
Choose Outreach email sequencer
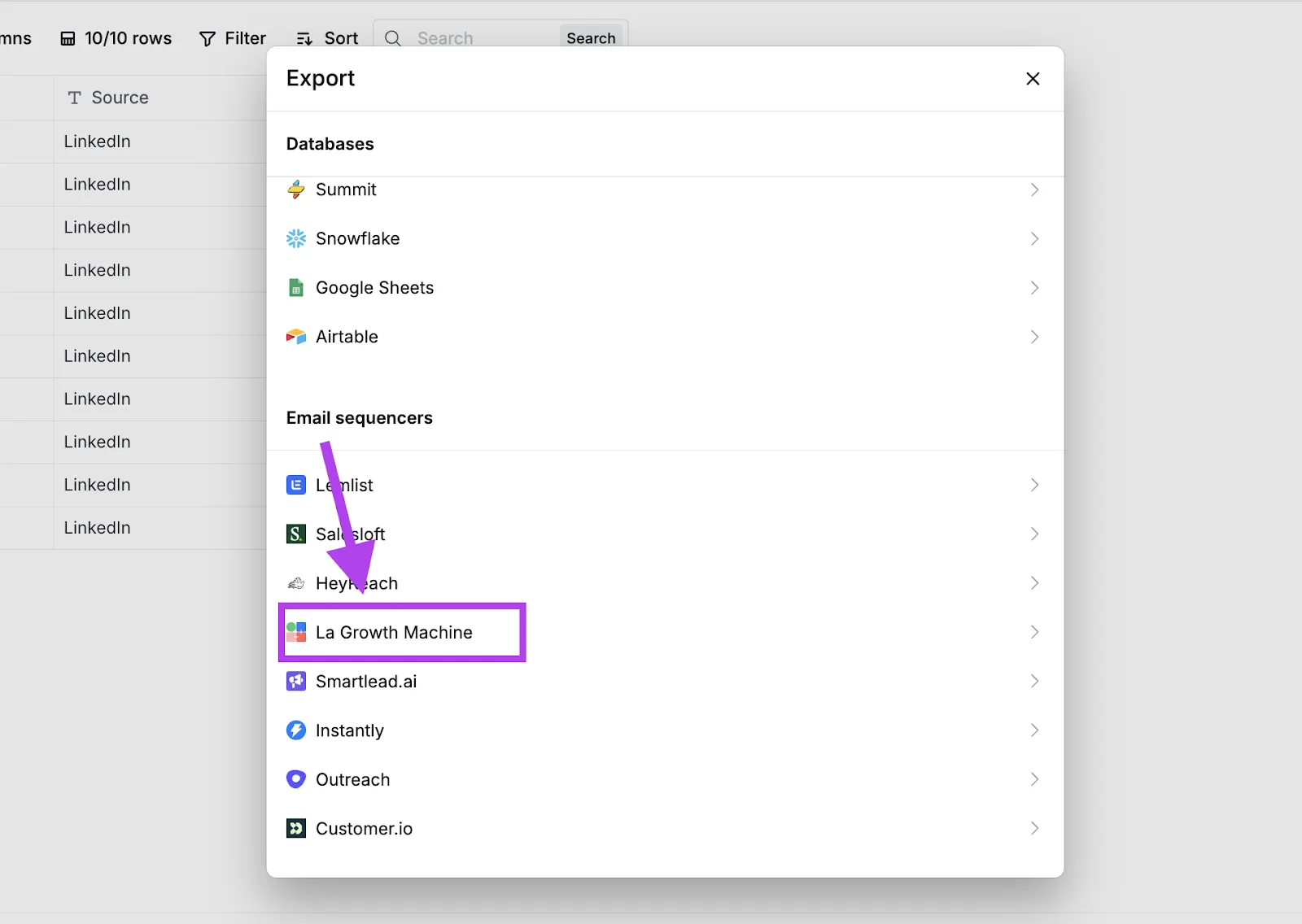[665, 779]
